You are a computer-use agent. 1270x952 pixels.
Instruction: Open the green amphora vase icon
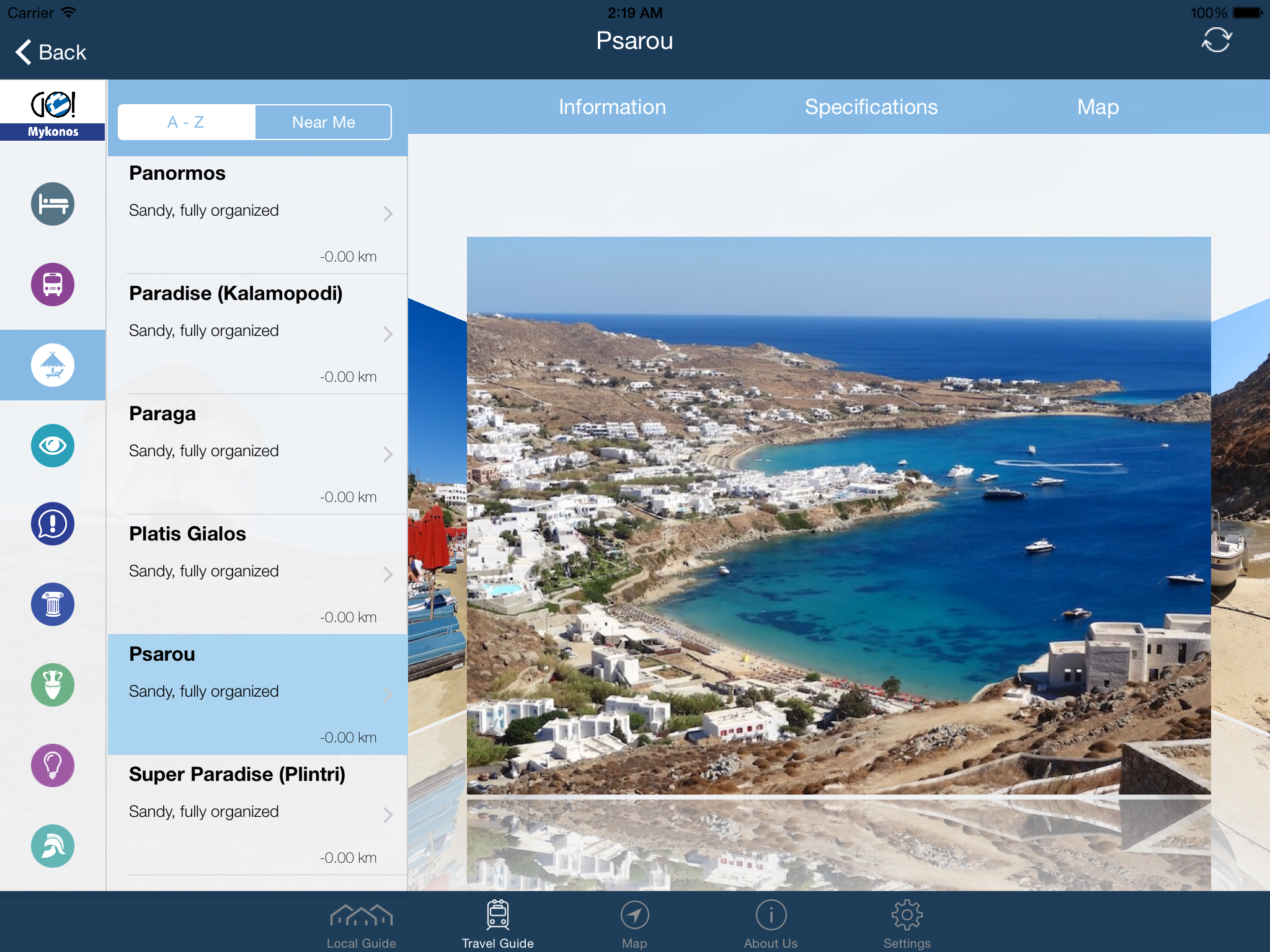(x=53, y=685)
